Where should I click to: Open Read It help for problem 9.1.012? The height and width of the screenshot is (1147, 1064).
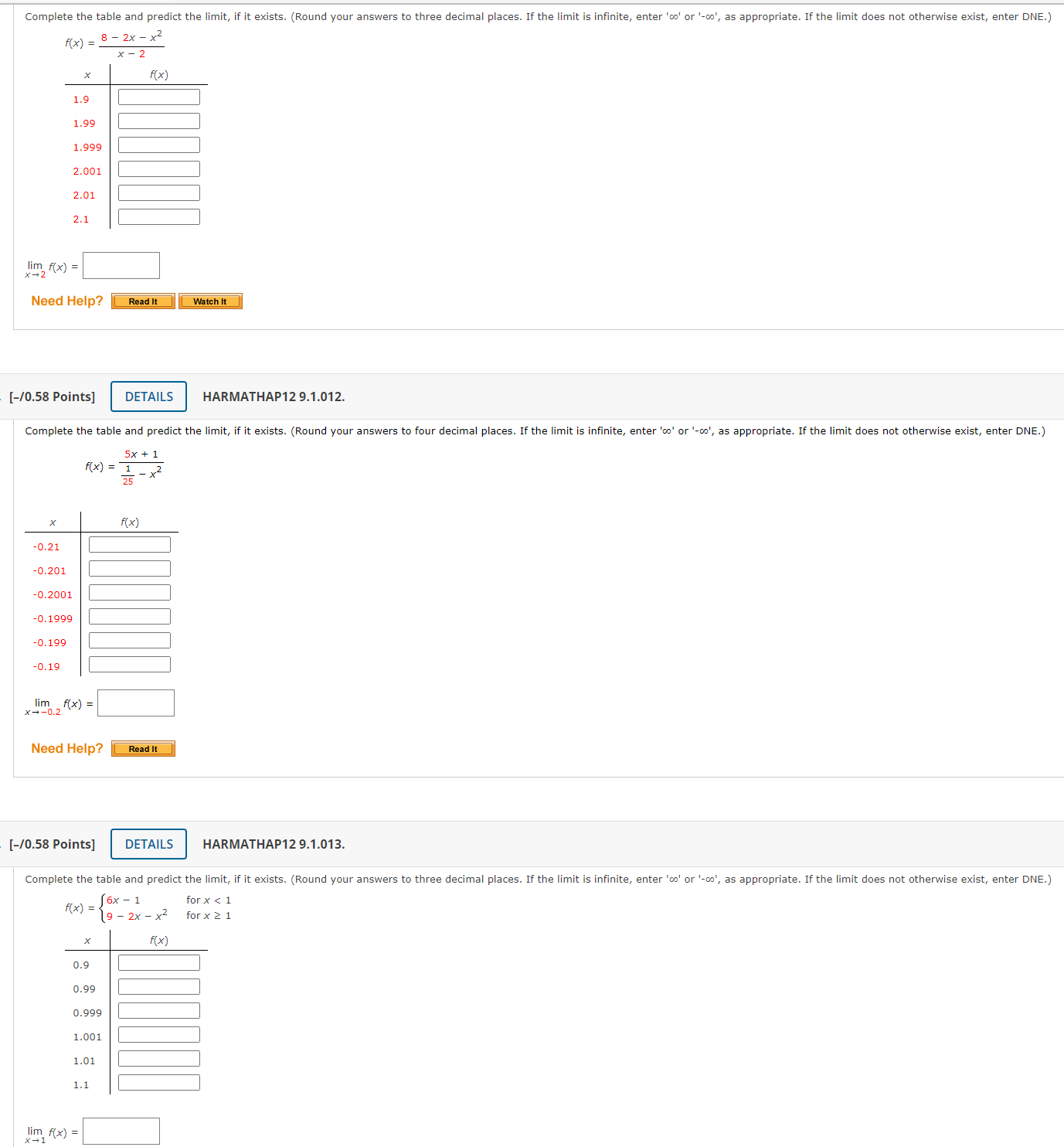coord(143,749)
